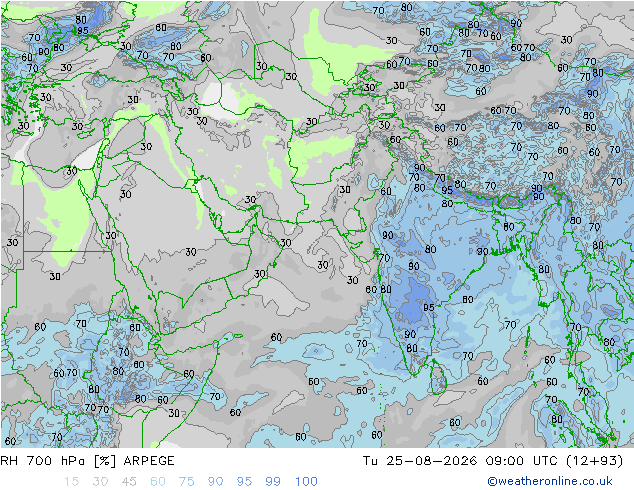Select the legend value '95' in the scale
The height and width of the screenshot is (490, 634).
click(244, 482)
